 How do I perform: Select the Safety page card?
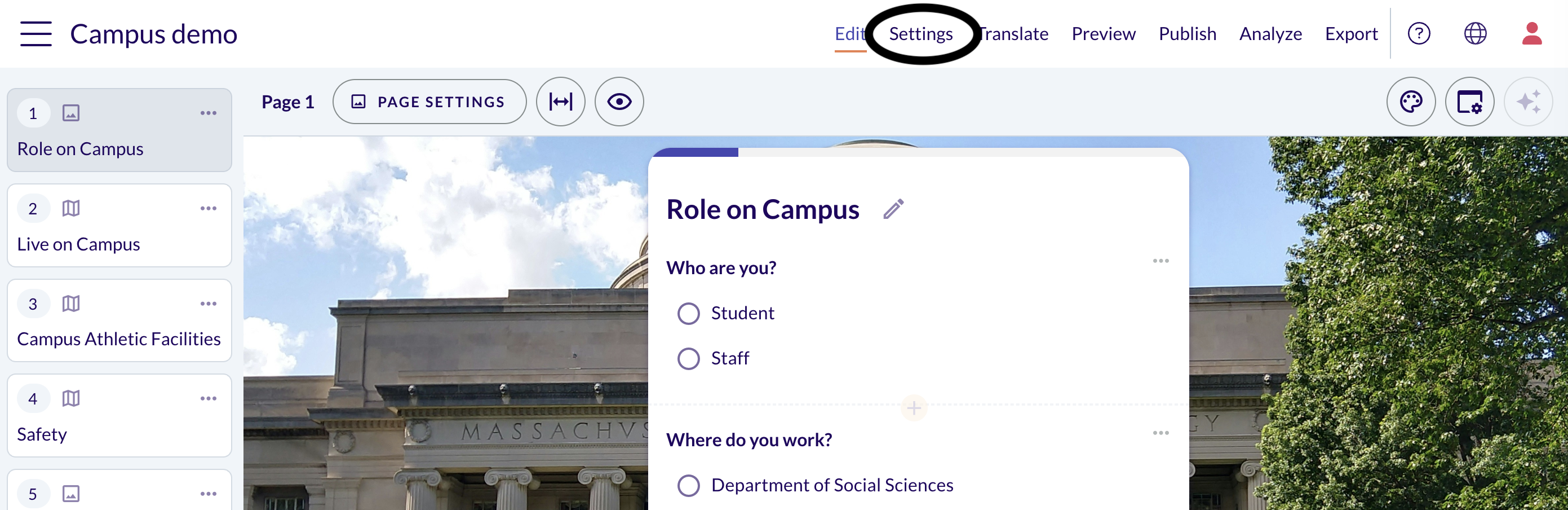[x=119, y=416]
